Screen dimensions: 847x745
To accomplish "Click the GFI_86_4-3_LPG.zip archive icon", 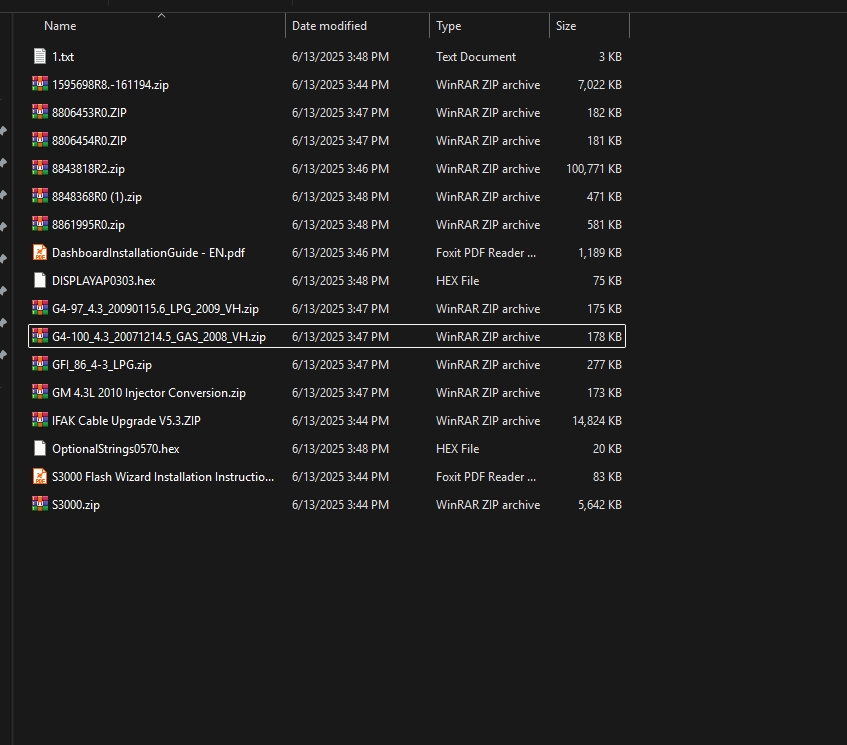I will (x=40, y=365).
